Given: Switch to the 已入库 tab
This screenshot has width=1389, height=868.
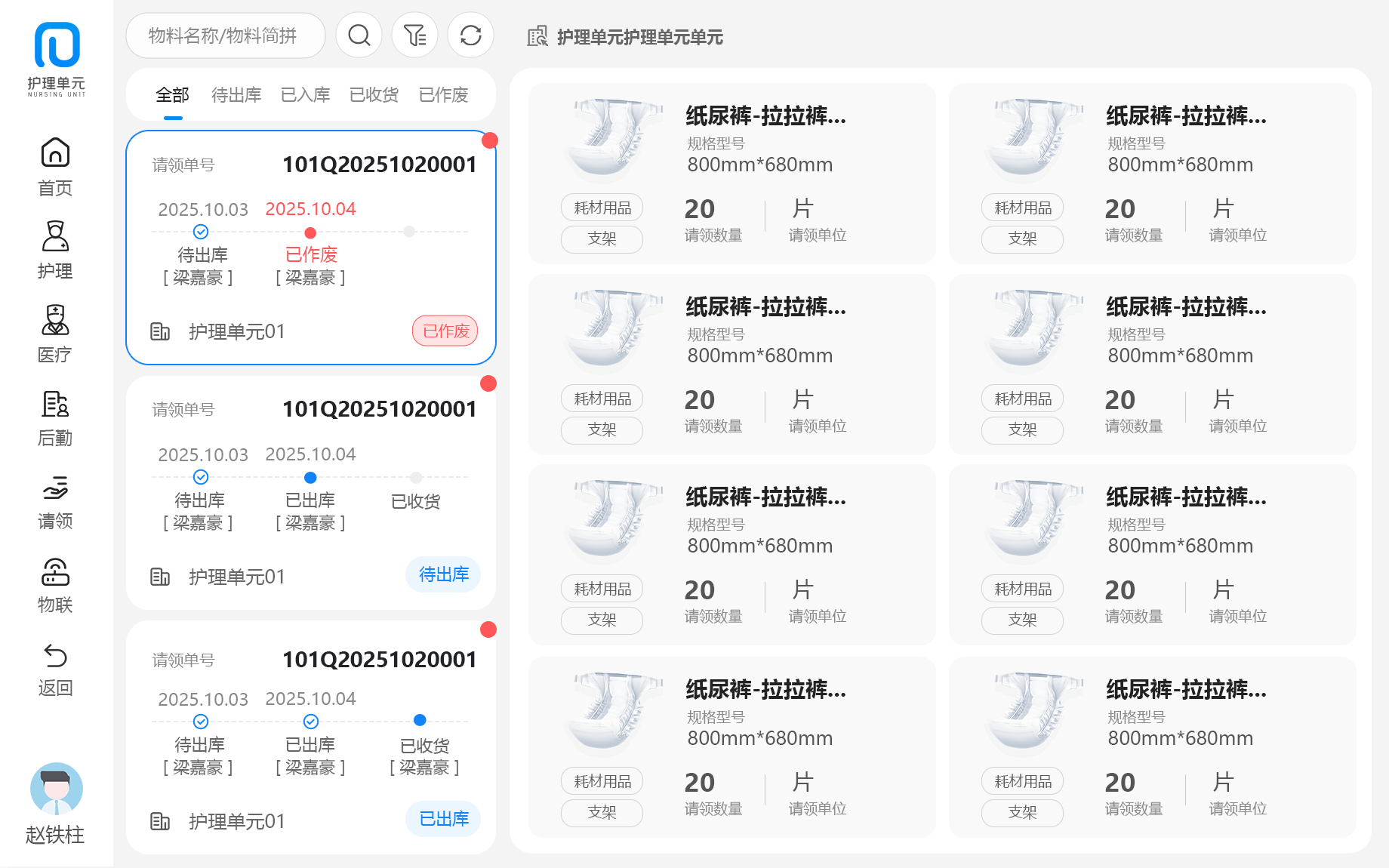Looking at the screenshot, I should click(x=305, y=95).
